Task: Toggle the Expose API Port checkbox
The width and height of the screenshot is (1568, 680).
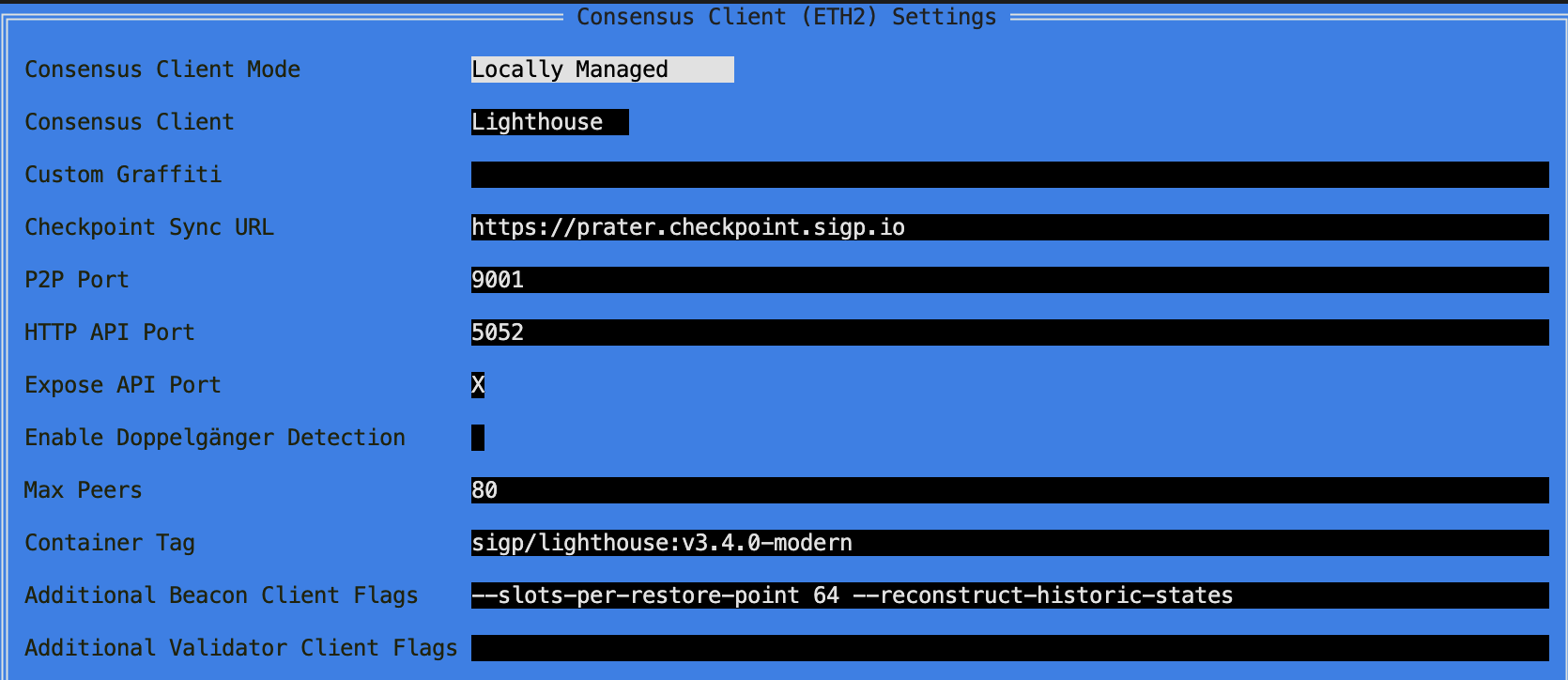Action: pyautogui.click(x=478, y=385)
